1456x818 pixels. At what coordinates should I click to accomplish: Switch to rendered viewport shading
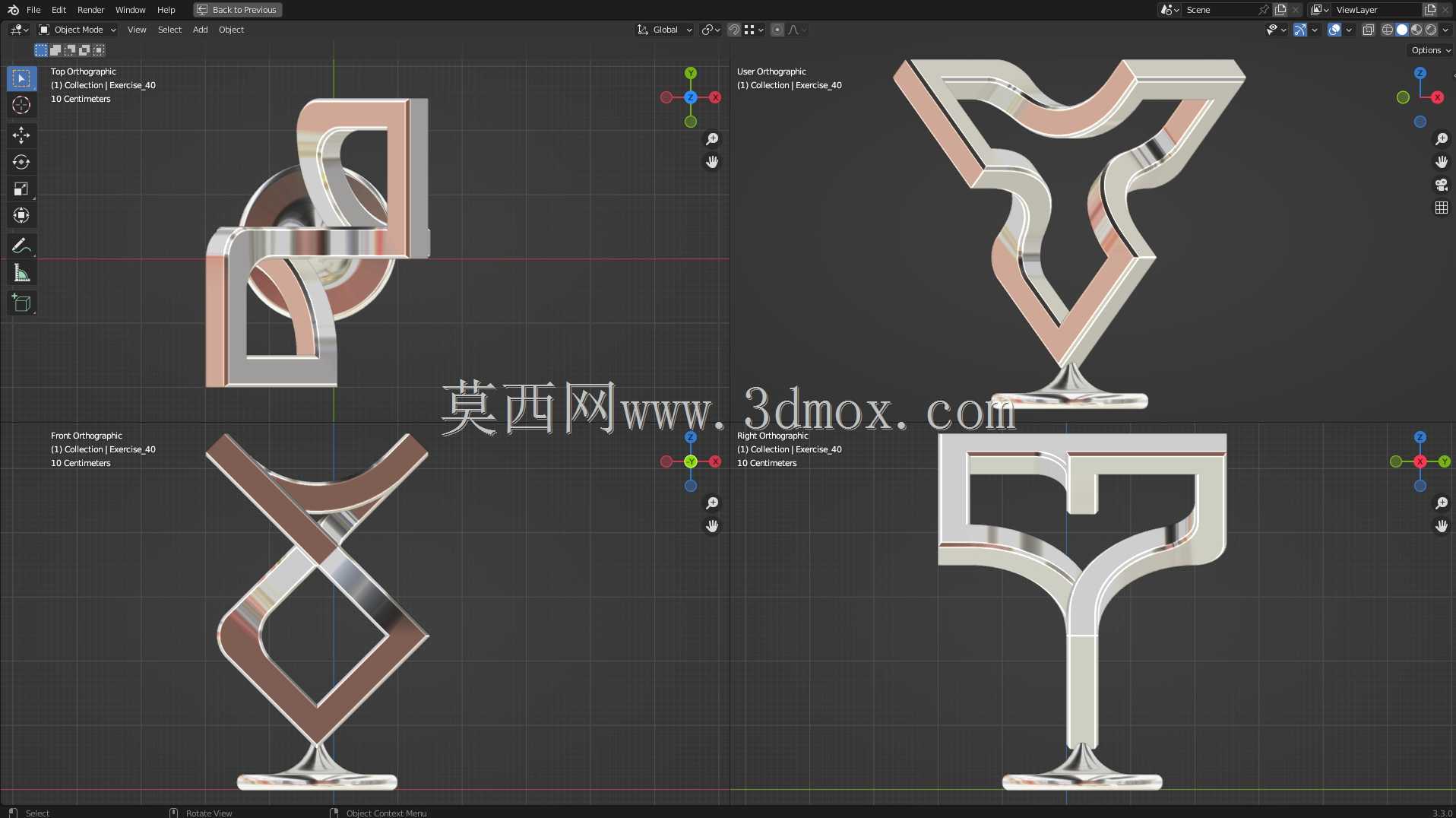pyautogui.click(x=1431, y=30)
